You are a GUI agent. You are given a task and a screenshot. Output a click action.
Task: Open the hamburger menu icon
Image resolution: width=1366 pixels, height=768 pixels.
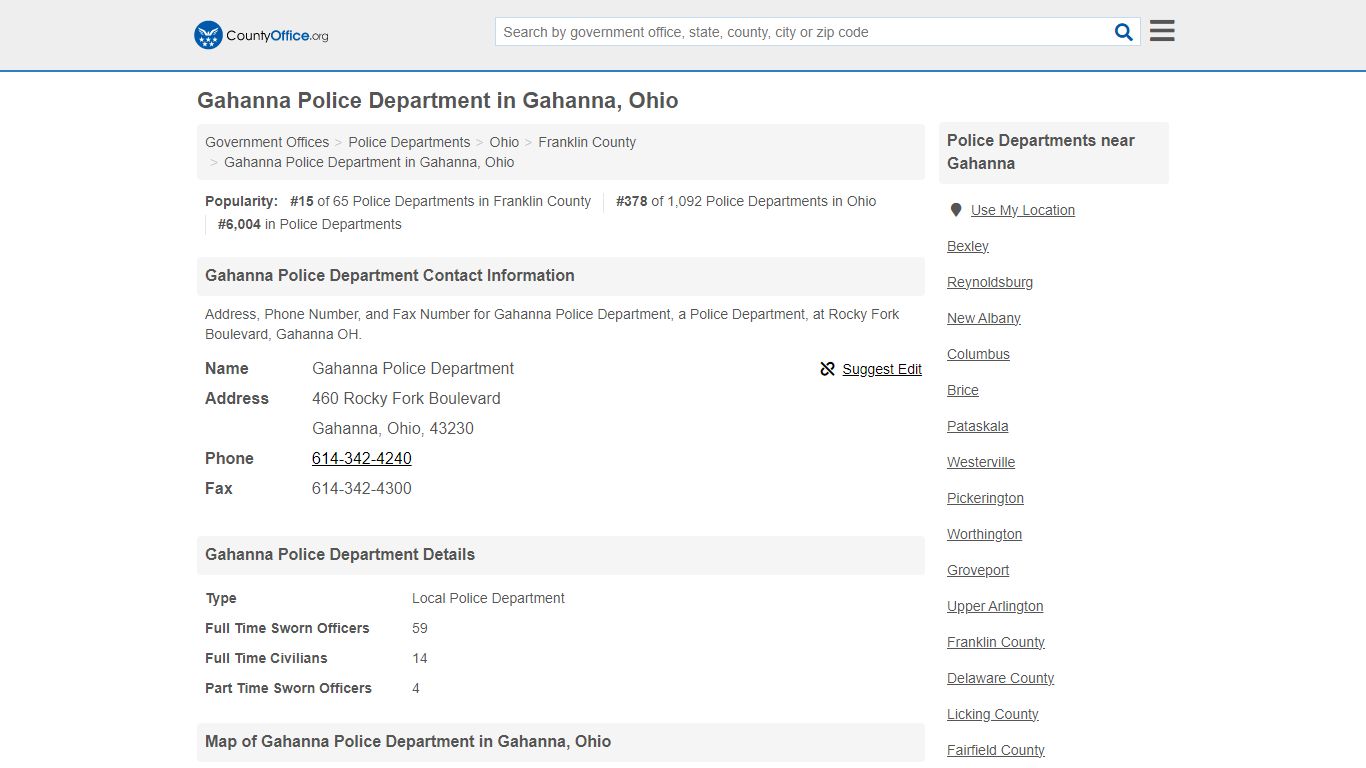point(1162,31)
